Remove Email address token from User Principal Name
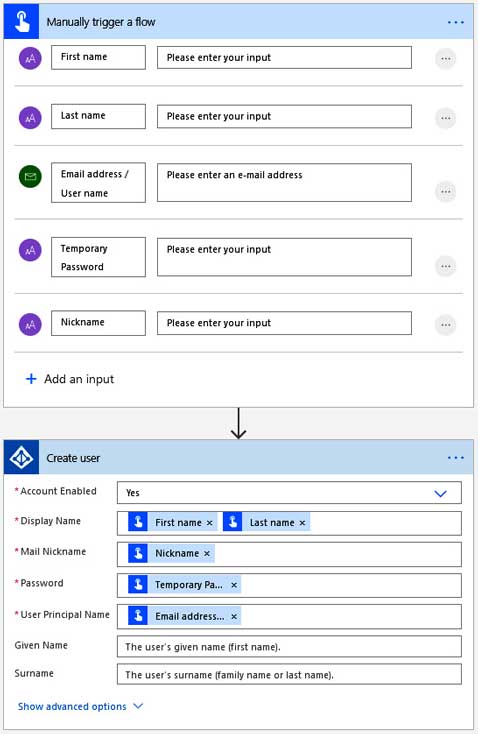 pos(234,617)
